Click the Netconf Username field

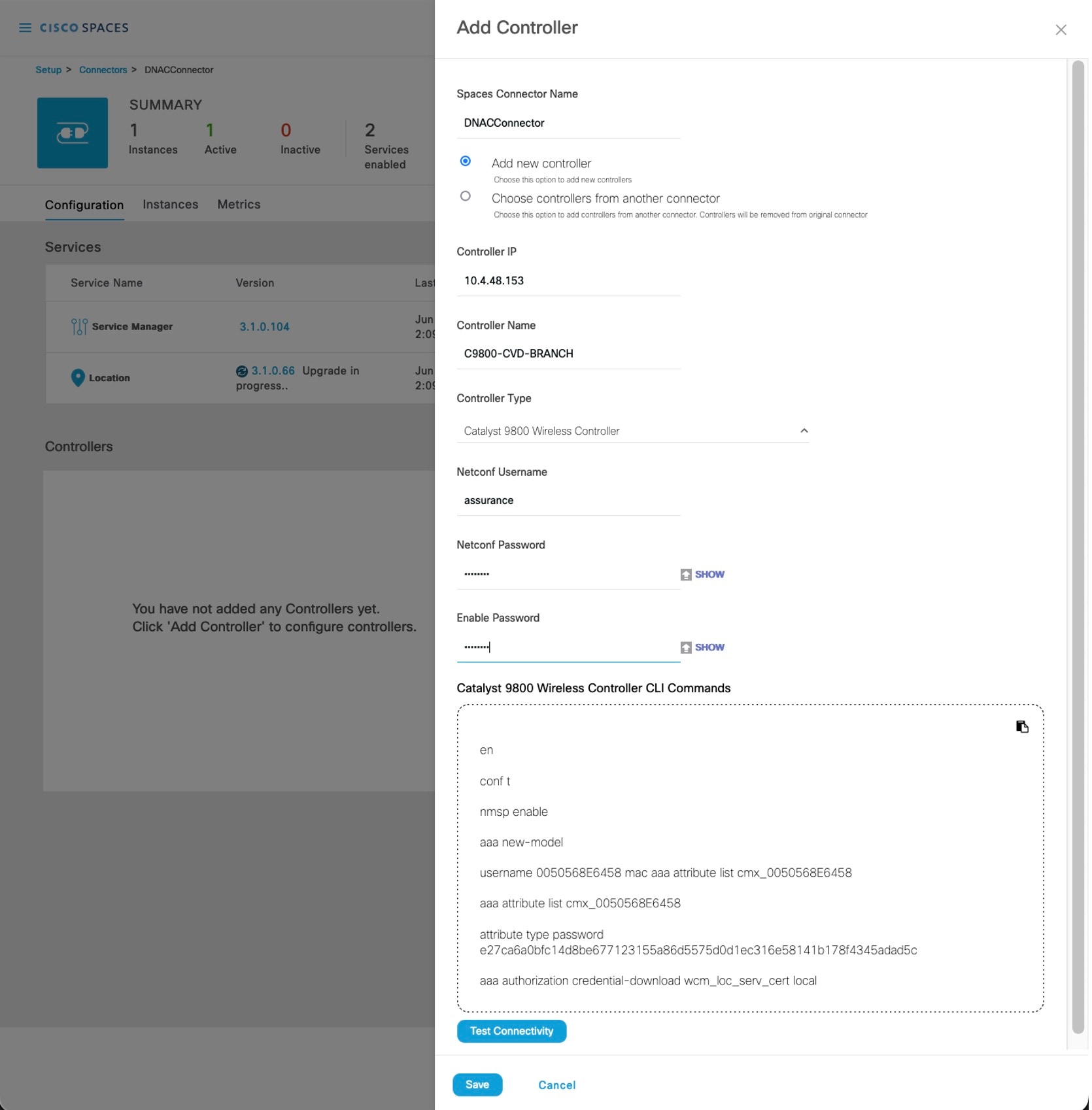pyautogui.click(x=569, y=501)
